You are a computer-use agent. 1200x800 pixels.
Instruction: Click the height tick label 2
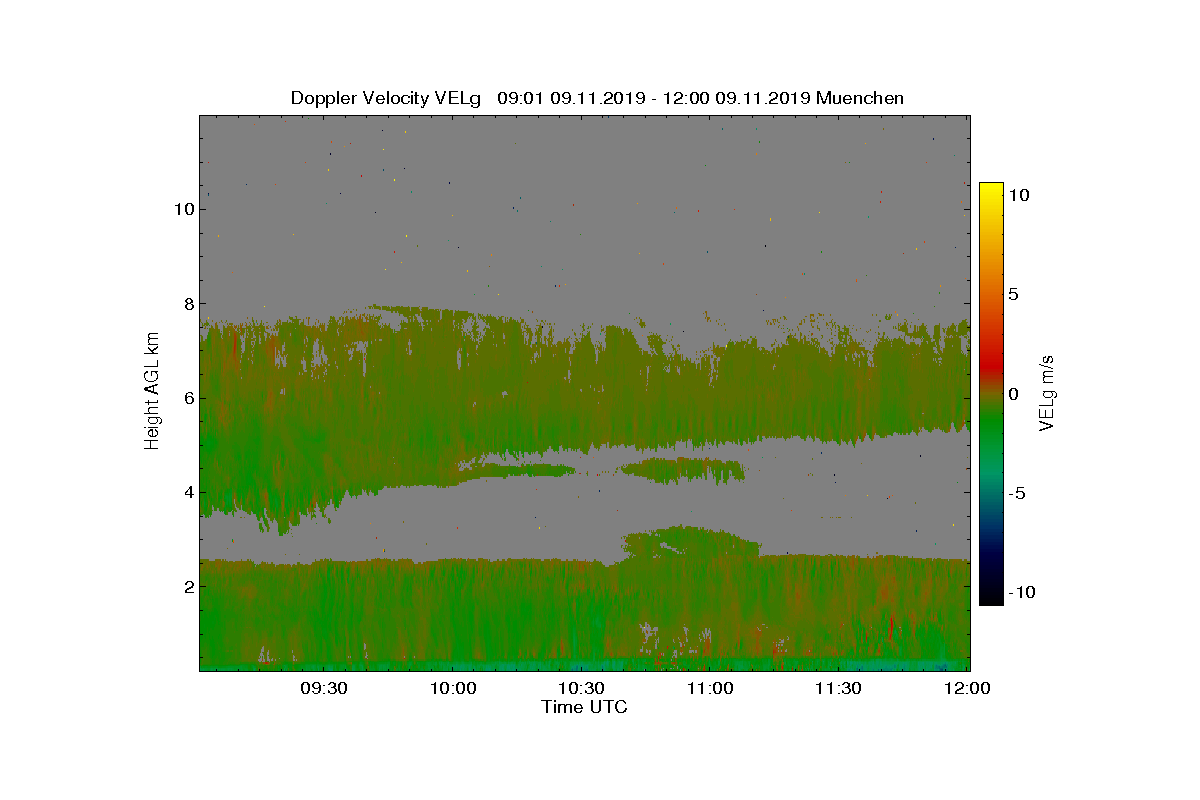[x=187, y=586]
